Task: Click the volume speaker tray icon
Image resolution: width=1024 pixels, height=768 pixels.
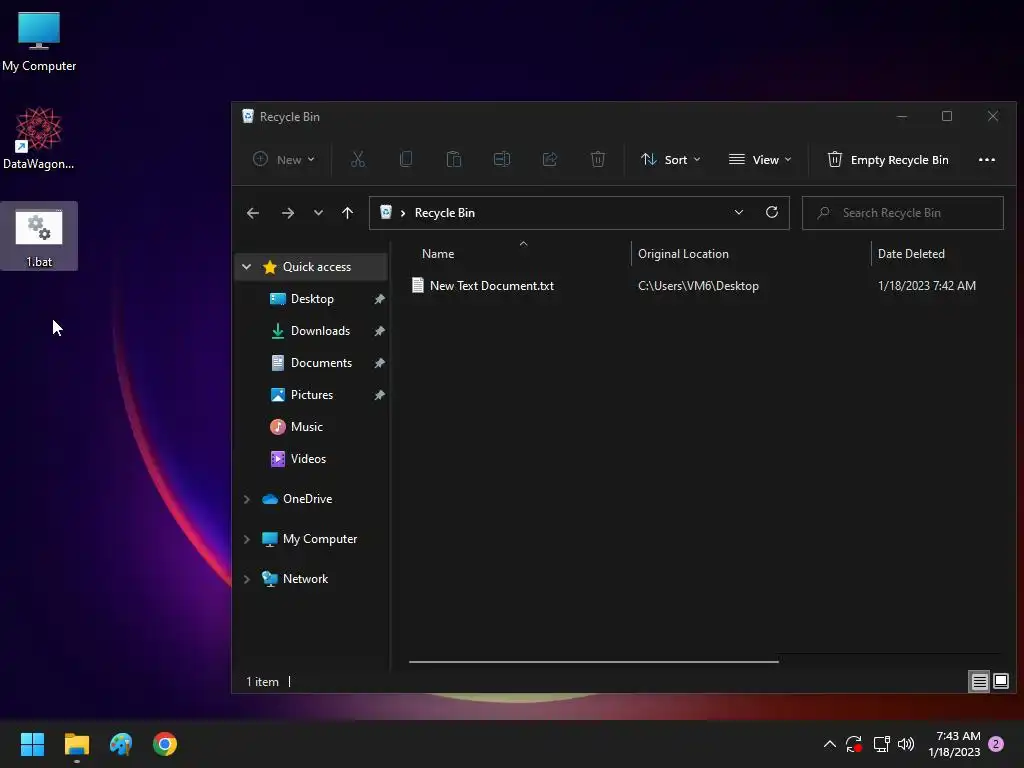Action: (906, 744)
